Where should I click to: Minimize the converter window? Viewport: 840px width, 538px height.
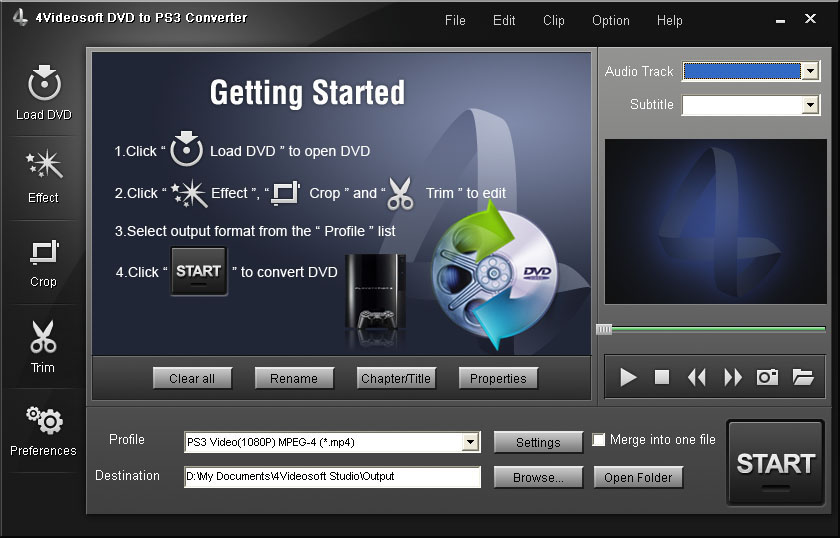tap(781, 21)
